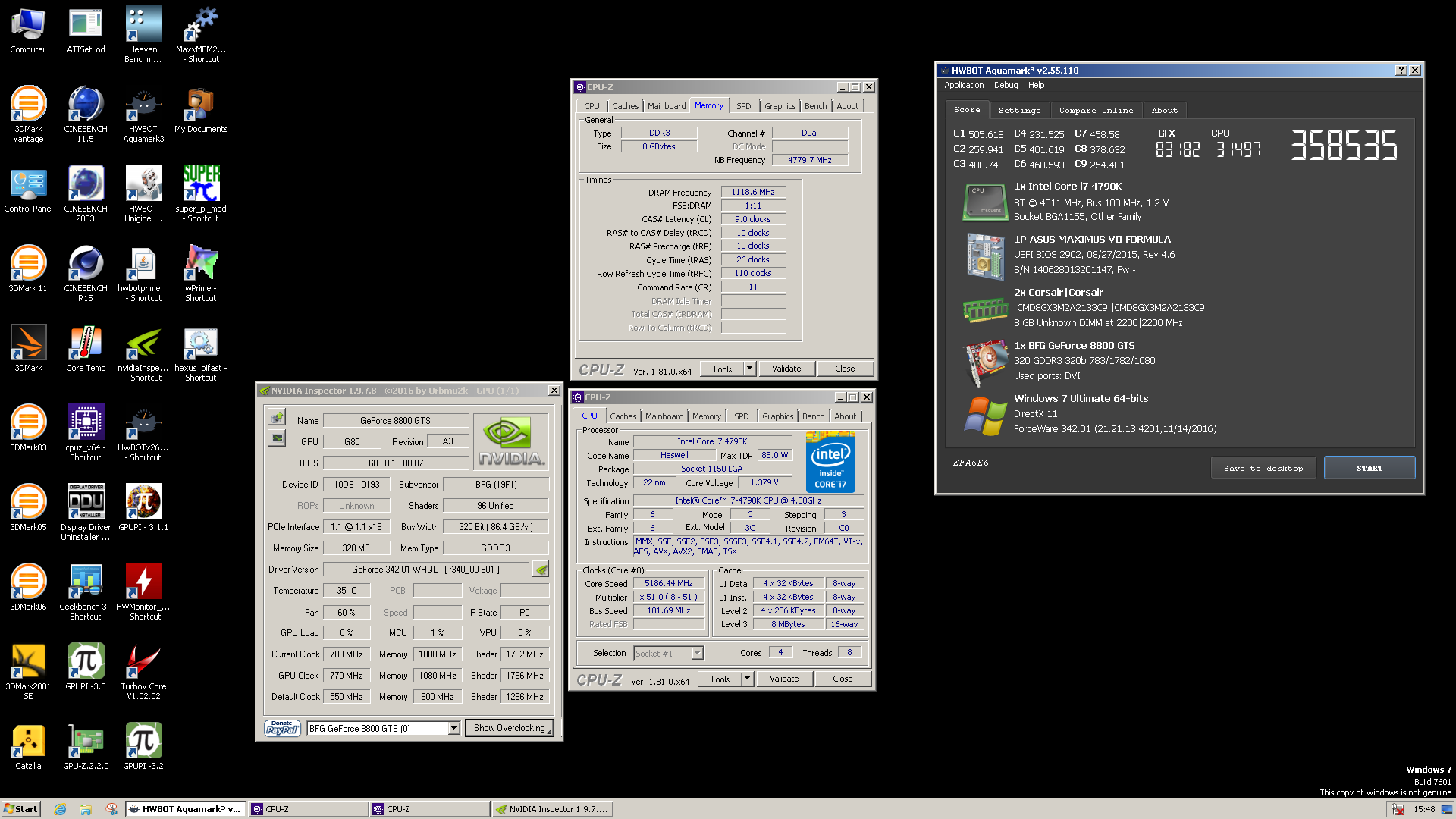
Task: Open the Socket #1 selection dropdown
Action: [x=668, y=653]
